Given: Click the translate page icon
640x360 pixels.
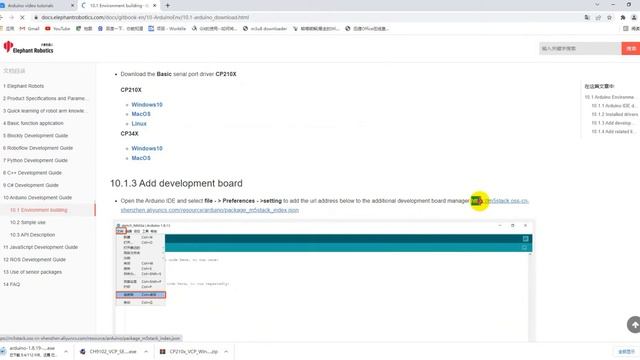Looking at the screenshot, I should (587, 18).
